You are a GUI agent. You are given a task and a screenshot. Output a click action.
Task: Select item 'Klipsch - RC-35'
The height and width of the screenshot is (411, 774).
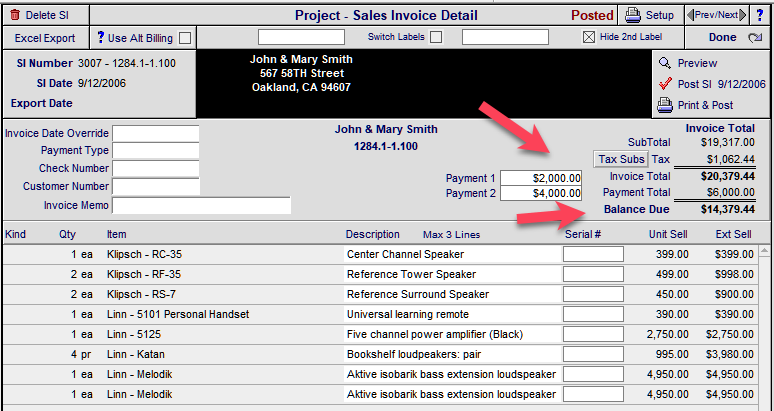pyautogui.click(x=144, y=255)
